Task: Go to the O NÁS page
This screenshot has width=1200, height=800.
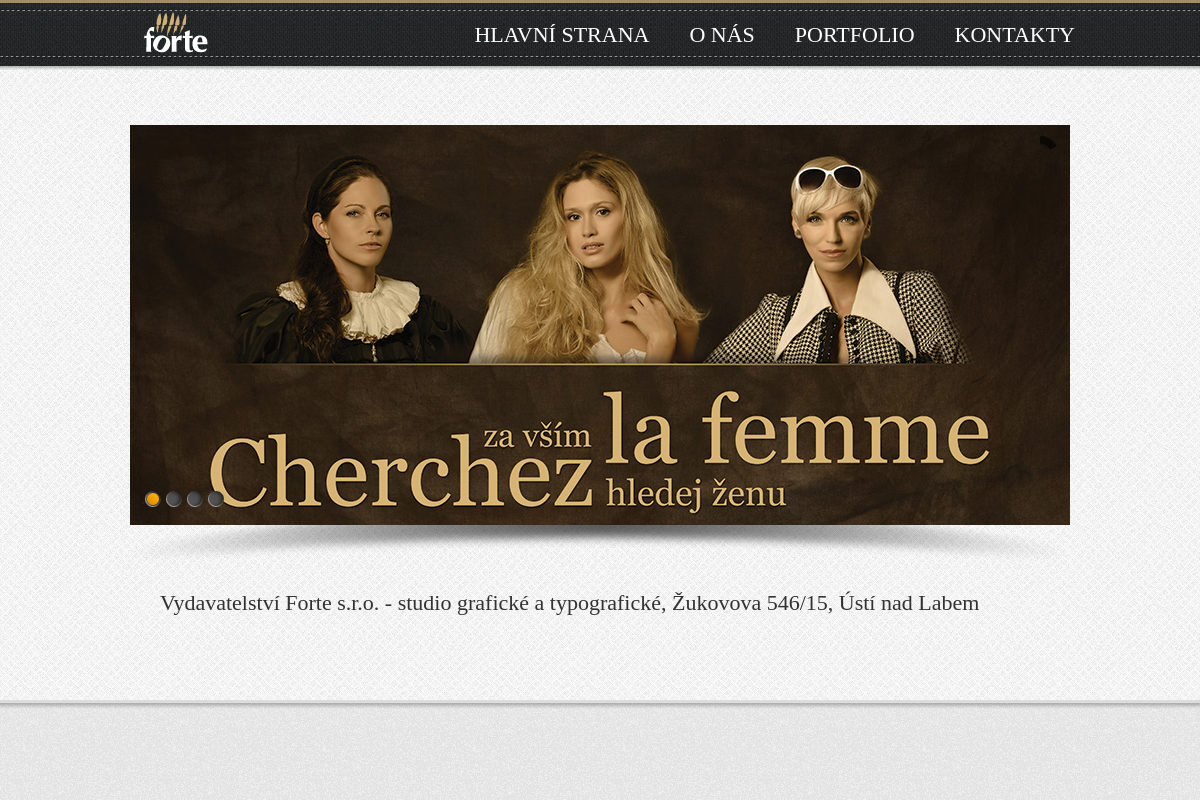Action: (x=722, y=35)
